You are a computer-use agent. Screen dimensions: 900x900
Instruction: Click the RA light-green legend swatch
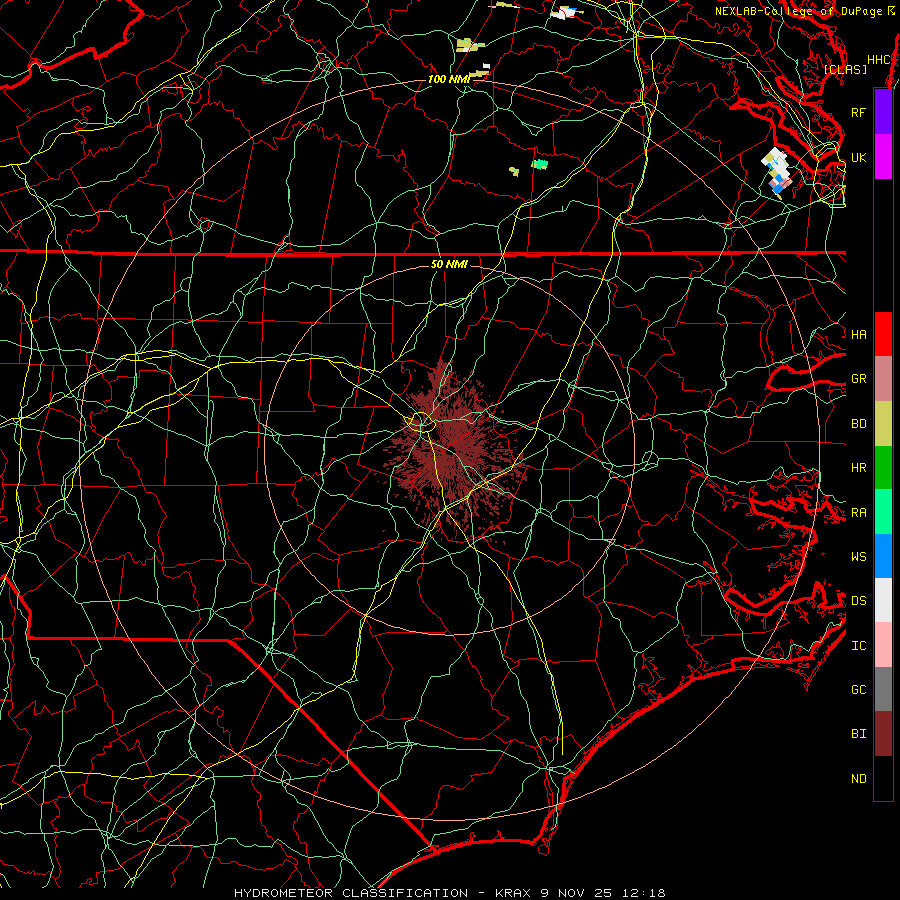883,512
